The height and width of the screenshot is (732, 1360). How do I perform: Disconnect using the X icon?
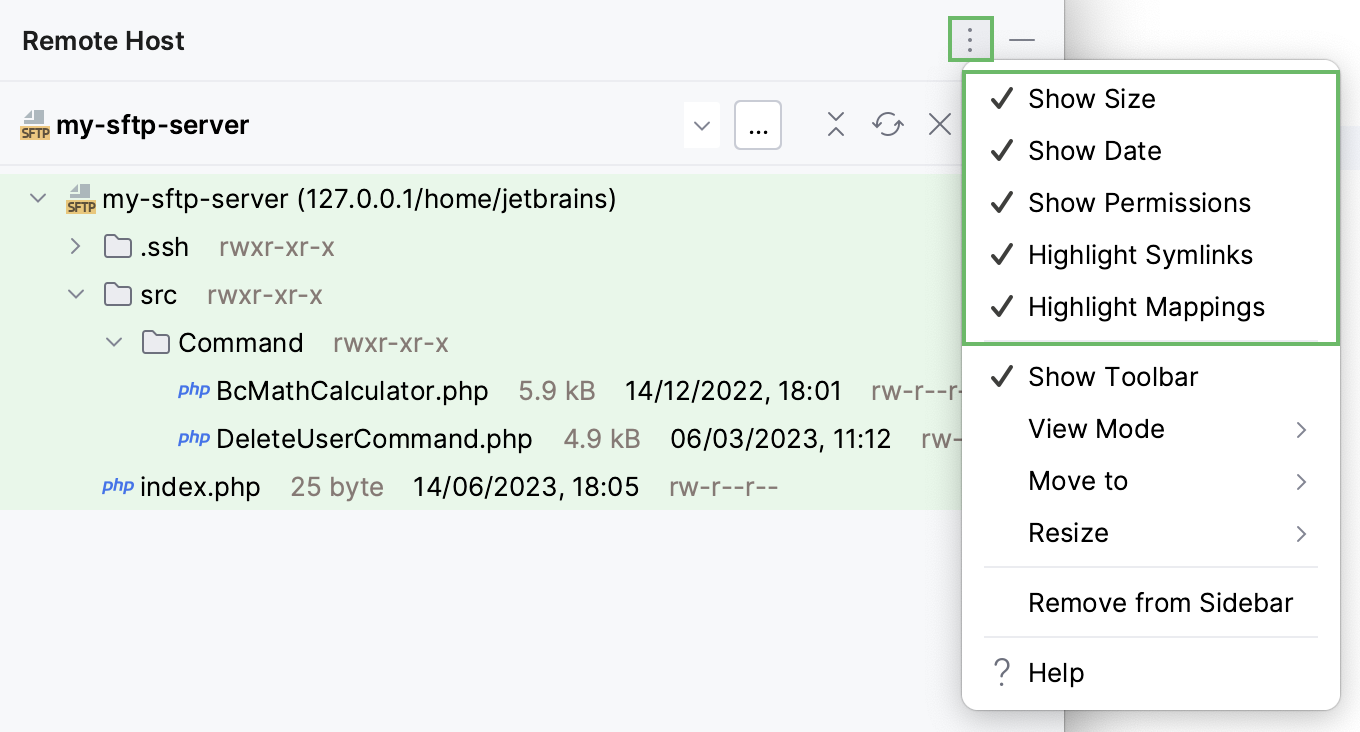point(938,124)
